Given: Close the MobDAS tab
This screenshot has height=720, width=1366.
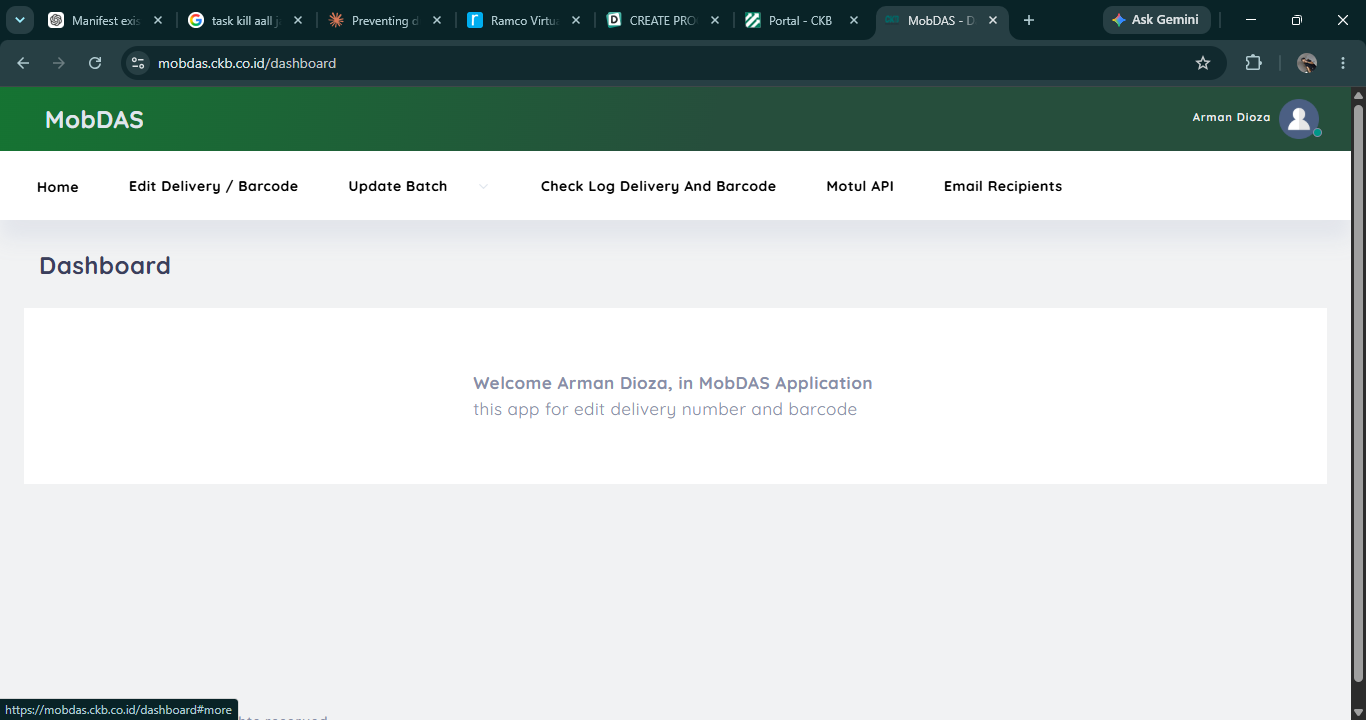Looking at the screenshot, I should (x=993, y=20).
